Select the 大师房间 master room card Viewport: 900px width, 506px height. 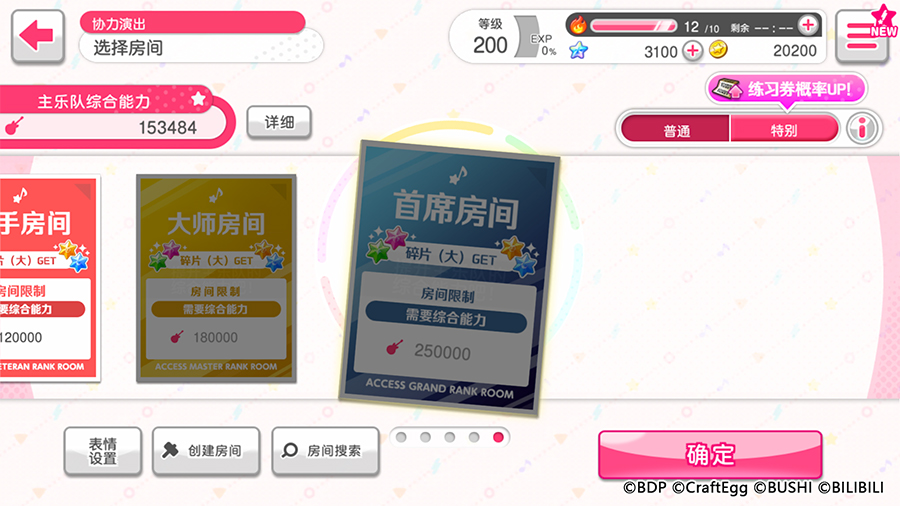point(216,278)
